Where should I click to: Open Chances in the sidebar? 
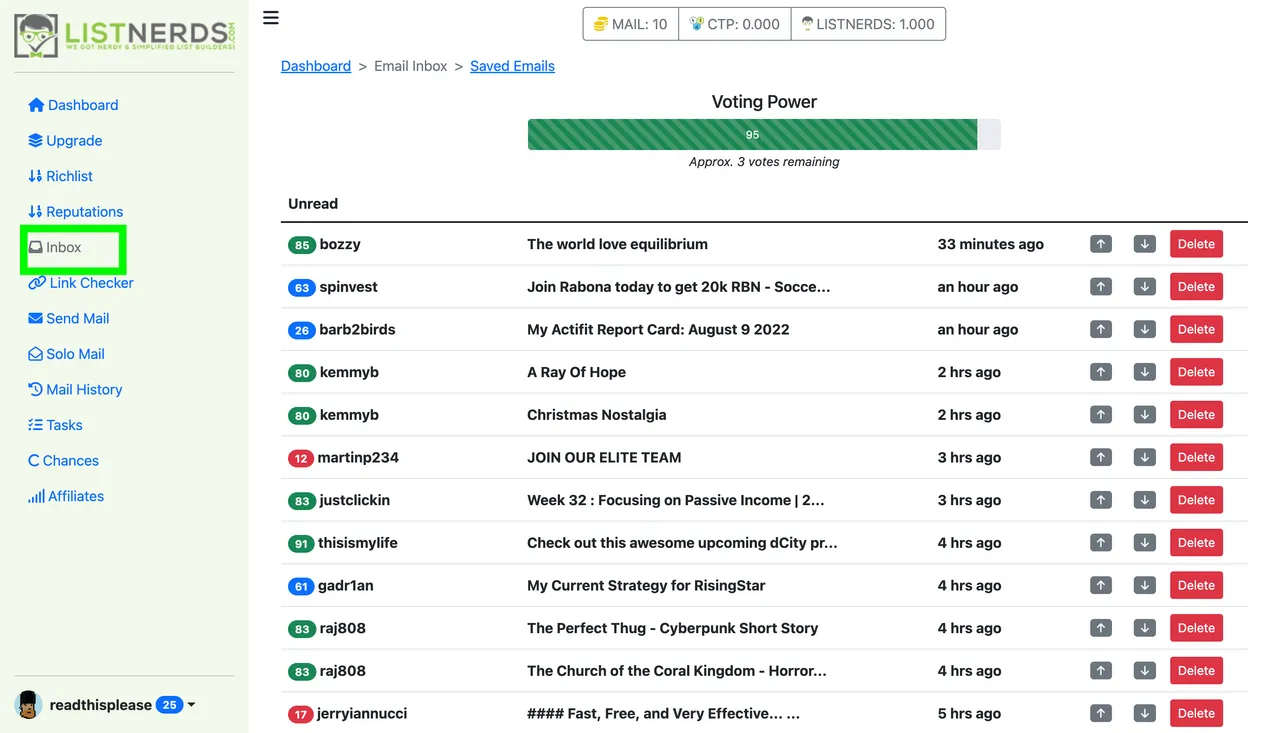tap(63, 461)
